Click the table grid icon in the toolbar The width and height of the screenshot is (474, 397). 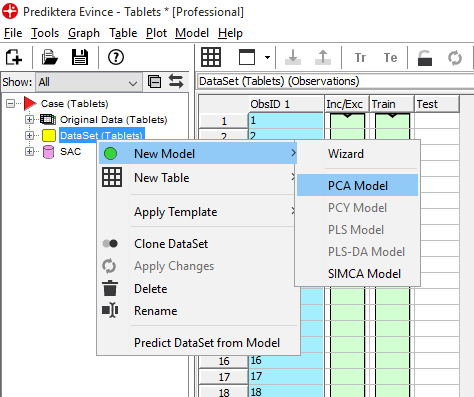[211, 57]
